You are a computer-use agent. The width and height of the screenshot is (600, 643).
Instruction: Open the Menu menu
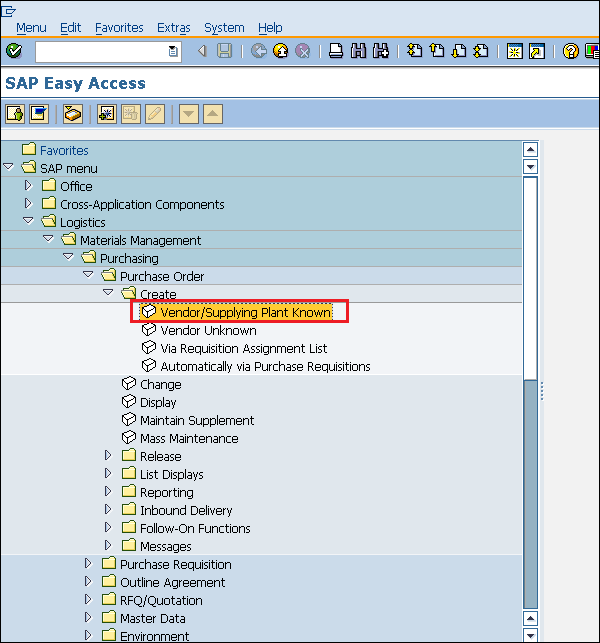pyautogui.click(x=31, y=28)
